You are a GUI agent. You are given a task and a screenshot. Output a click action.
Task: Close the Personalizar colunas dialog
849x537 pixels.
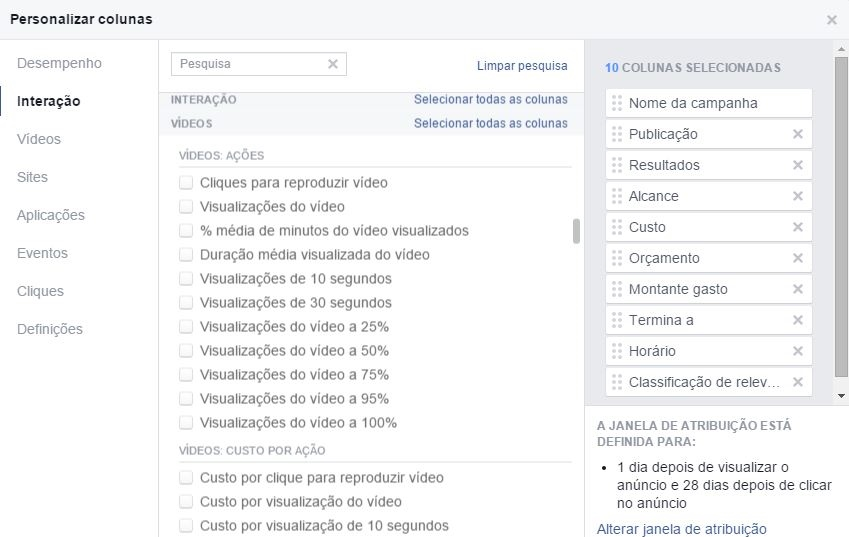tap(832, 20)
